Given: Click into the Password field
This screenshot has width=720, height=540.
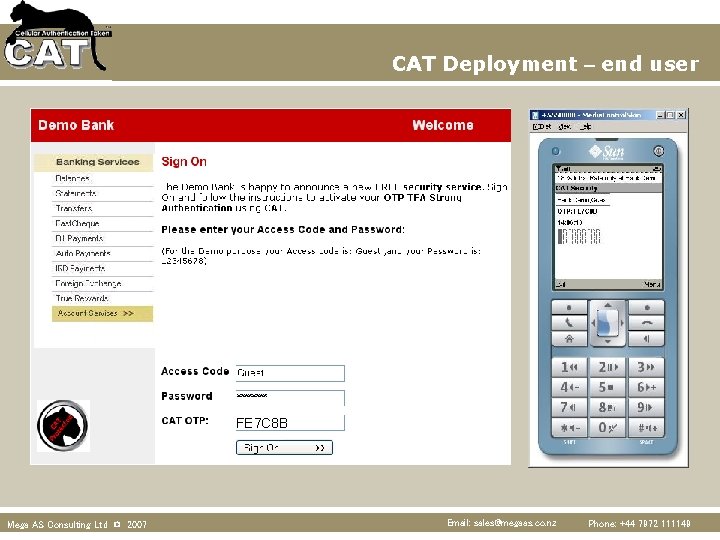Looking at the screenshot, I should coord(290,398).
